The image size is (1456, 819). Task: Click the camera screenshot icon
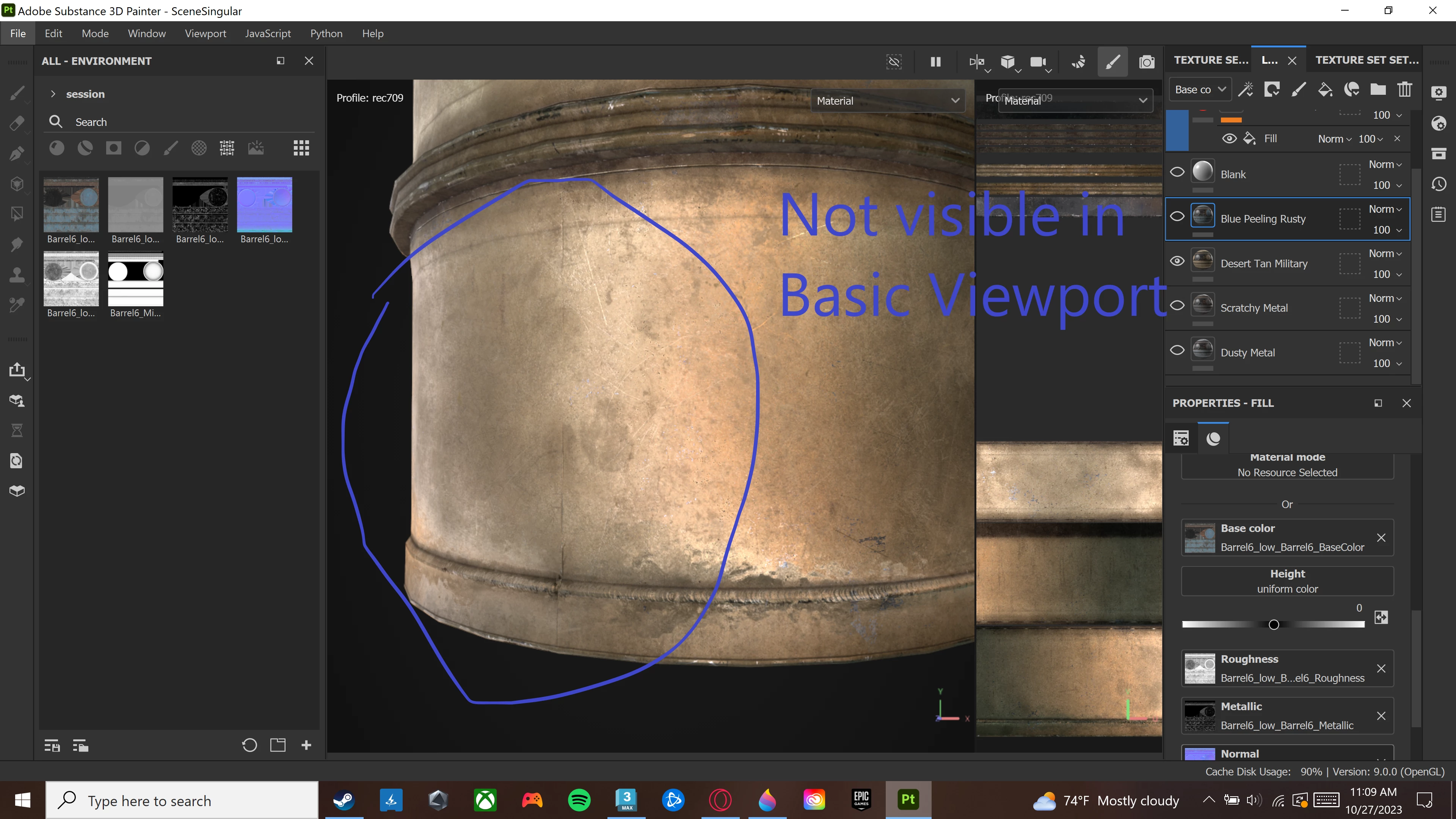(x=1146, y=61)
